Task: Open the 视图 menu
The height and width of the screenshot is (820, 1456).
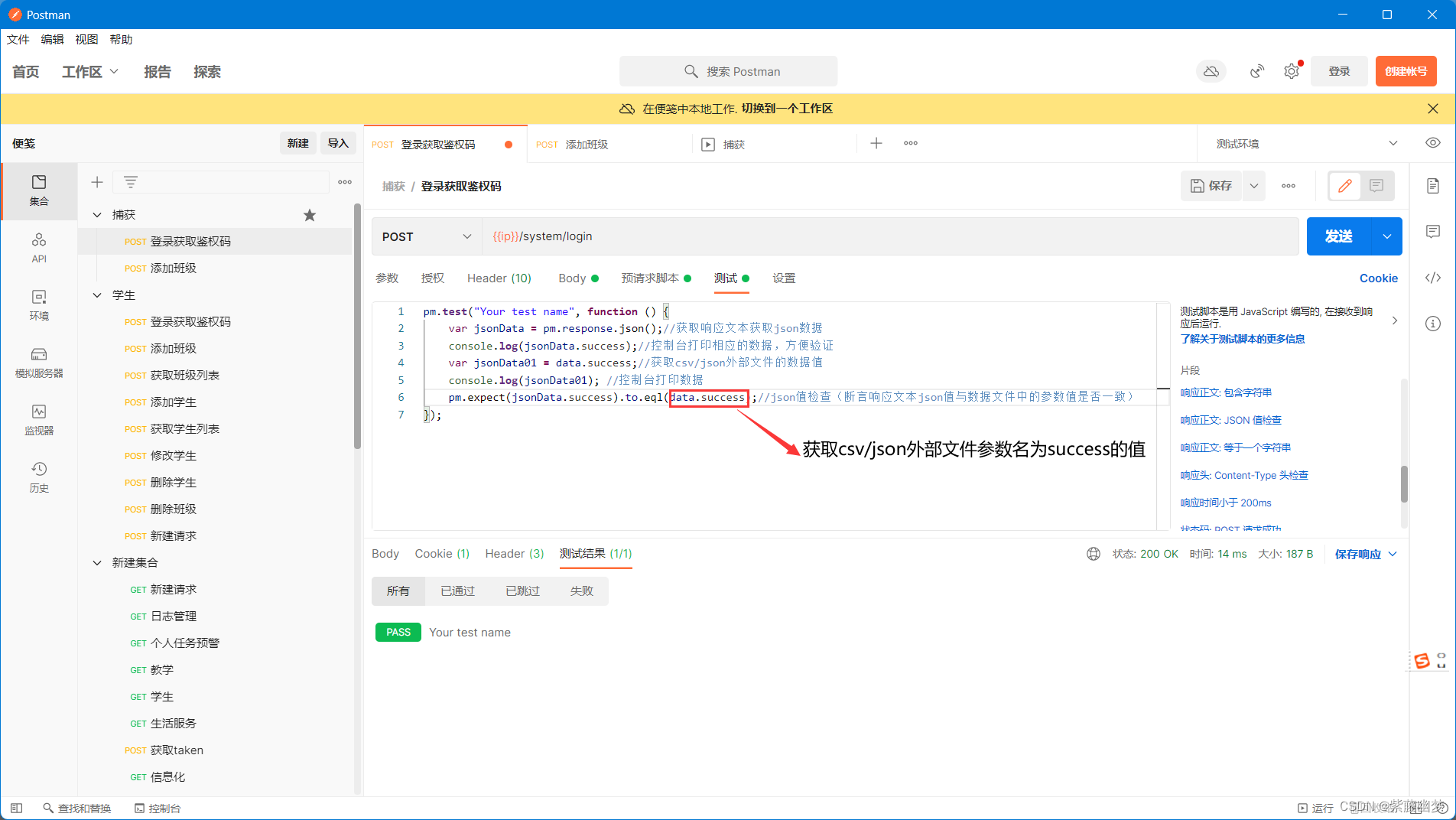Action: [x=86, y=39]
